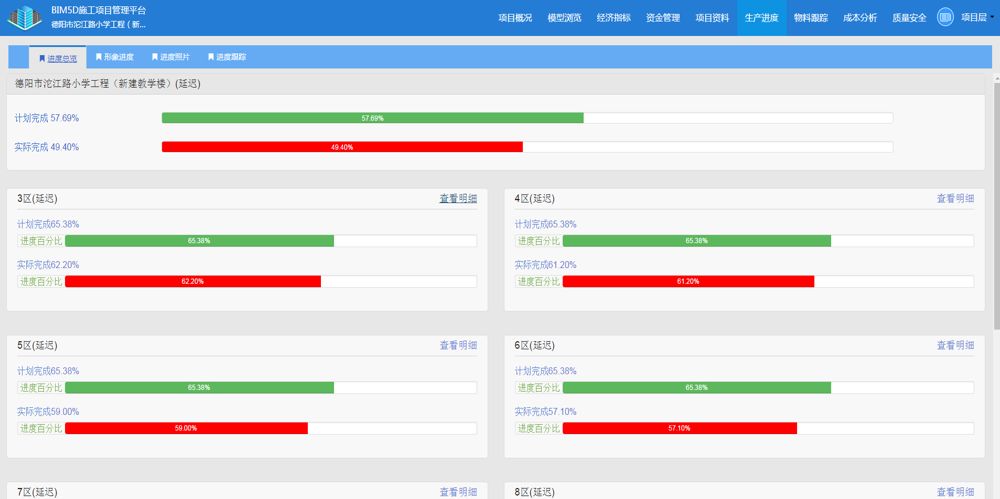Image resolution: width=1000 pixels, height=499 pixels.
Task: Click the 5区(延迟) card title
Action: [38, 345]
